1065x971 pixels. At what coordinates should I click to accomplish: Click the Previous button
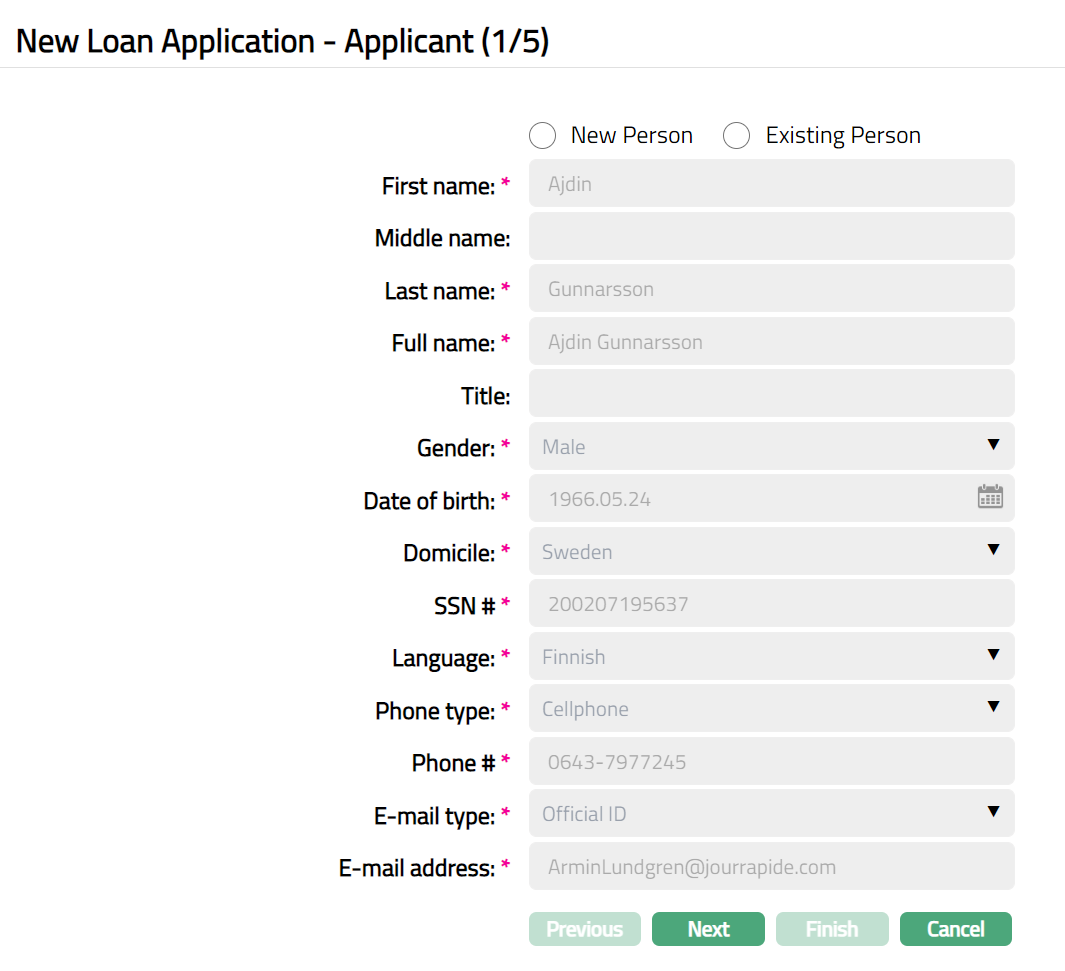584,929
